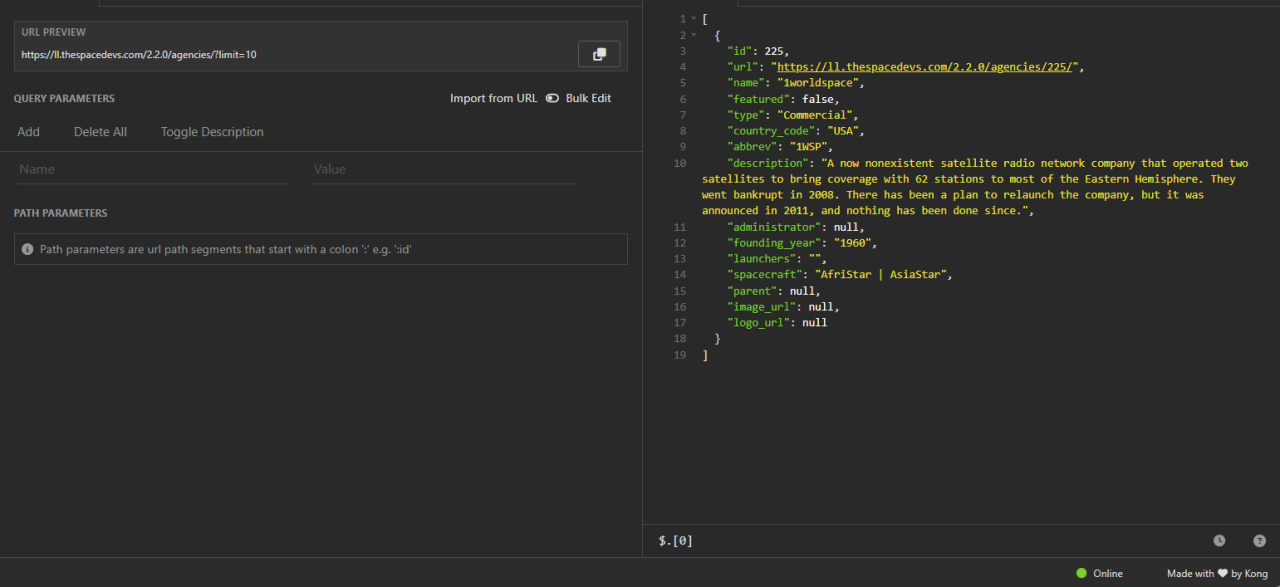
Task: Open response history via the clock icon
Action: 1219,540
